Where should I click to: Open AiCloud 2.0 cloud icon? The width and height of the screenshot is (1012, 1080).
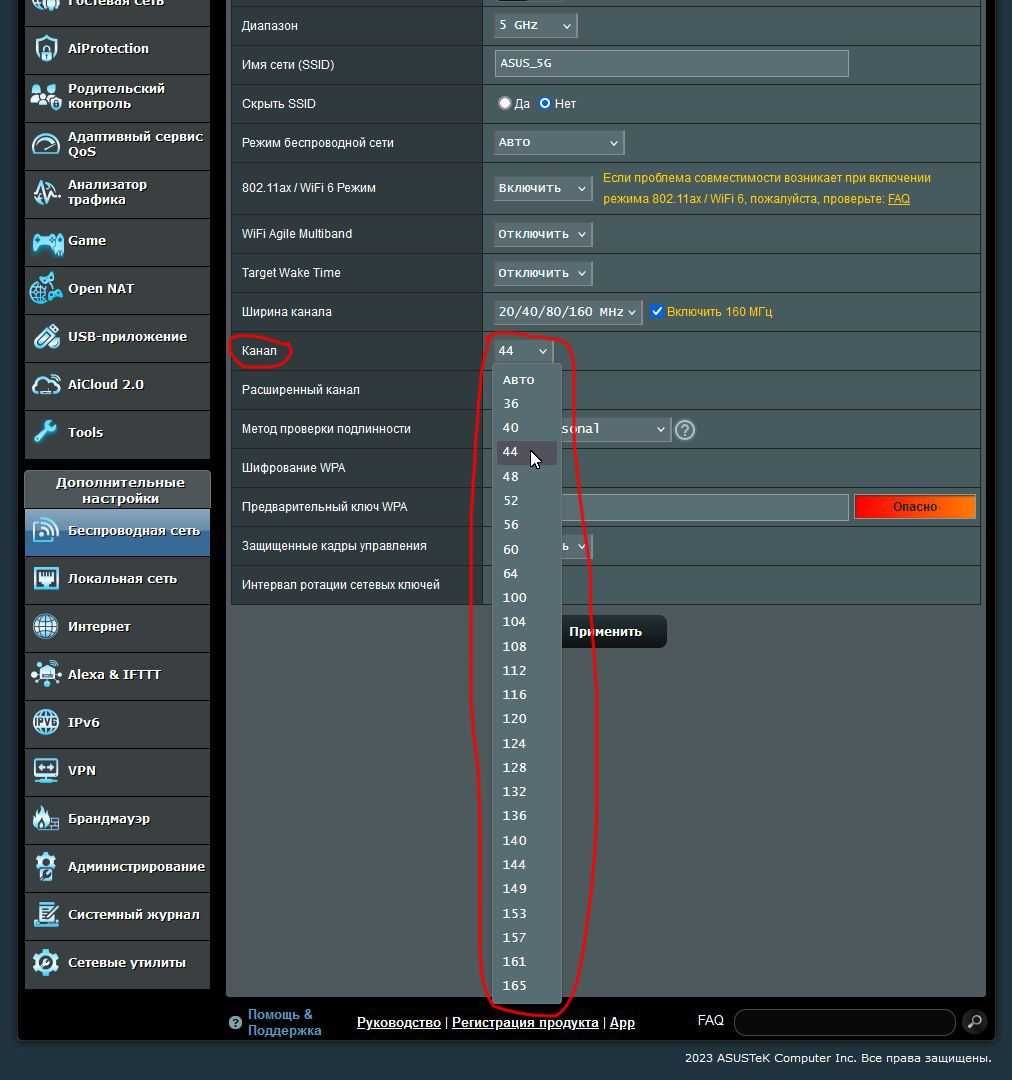pos(46,385)
